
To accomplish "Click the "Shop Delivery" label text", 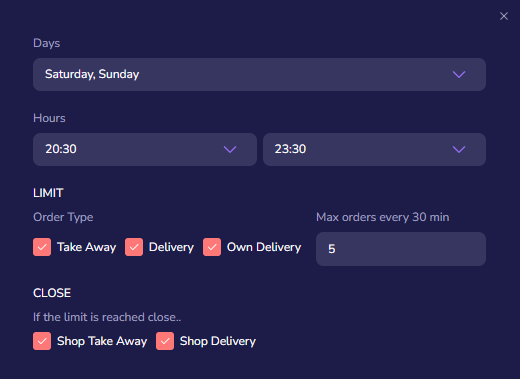I will pos(218,341).
